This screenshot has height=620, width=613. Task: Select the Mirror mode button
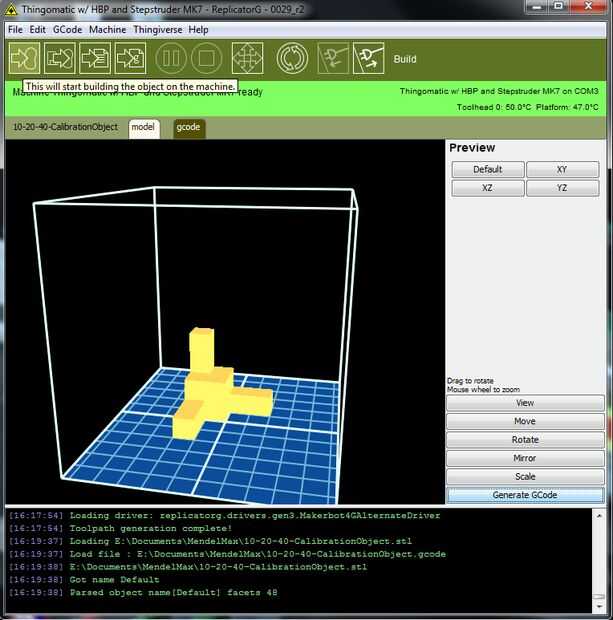coord(525,458)
